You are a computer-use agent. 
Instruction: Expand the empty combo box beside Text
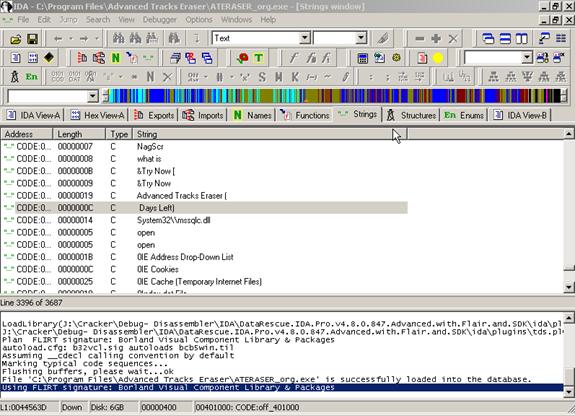[361, 38]
